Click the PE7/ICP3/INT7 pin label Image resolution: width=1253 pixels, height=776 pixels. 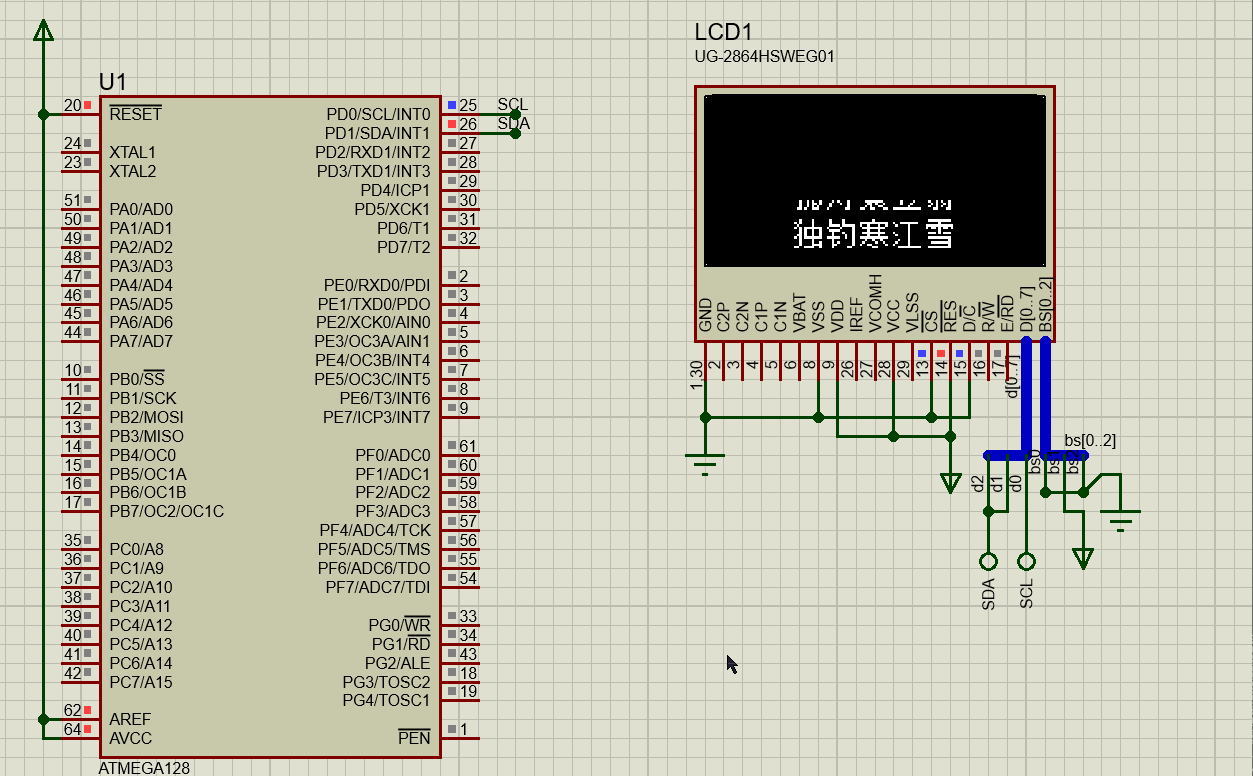(376, 417)
